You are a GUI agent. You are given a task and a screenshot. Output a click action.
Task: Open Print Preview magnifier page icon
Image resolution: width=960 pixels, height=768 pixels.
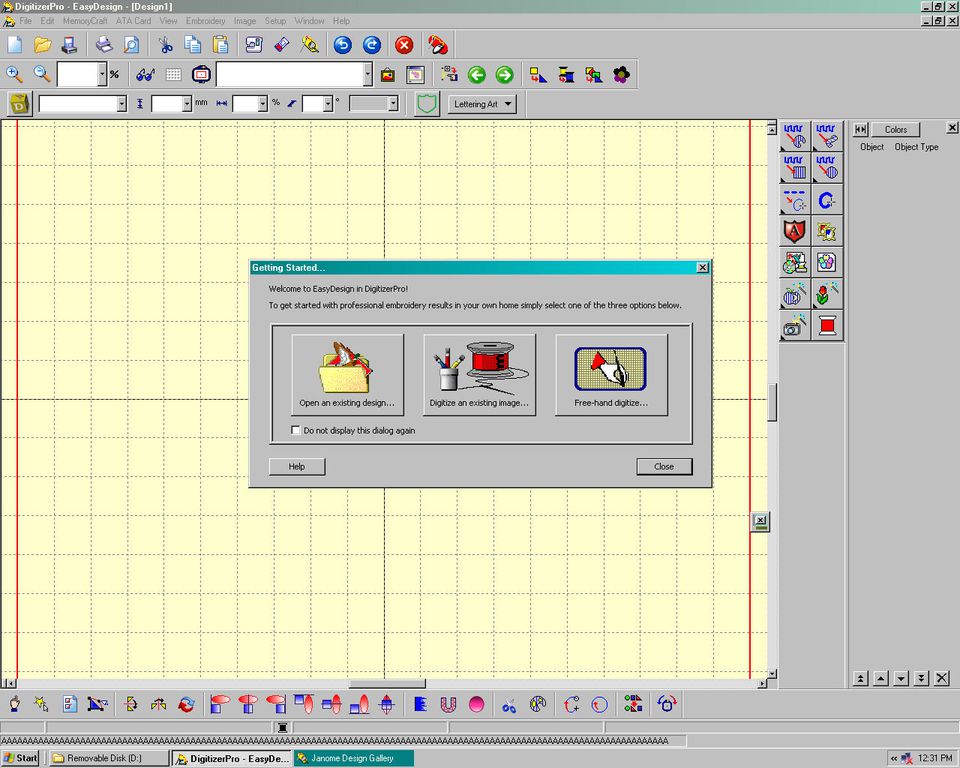[x=131, y=45]
